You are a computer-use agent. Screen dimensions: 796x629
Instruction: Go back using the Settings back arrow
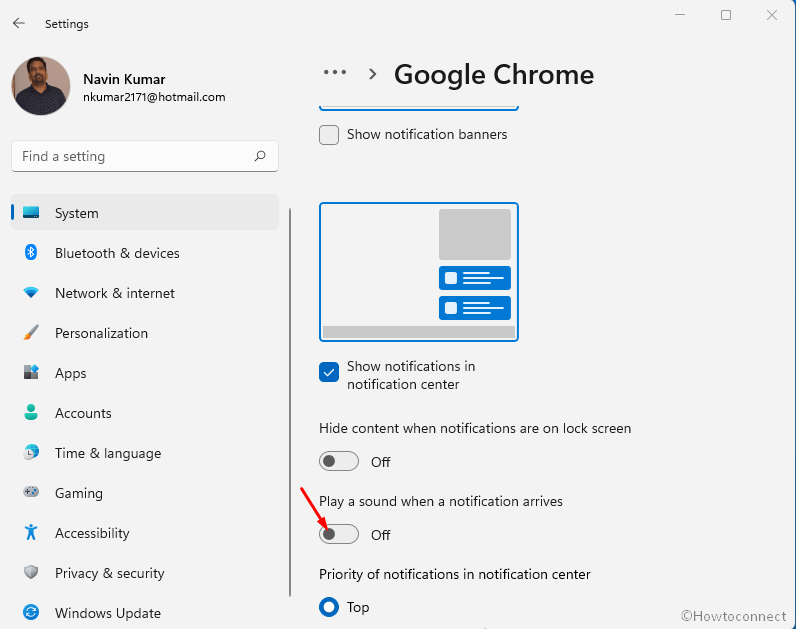point(19,23)
